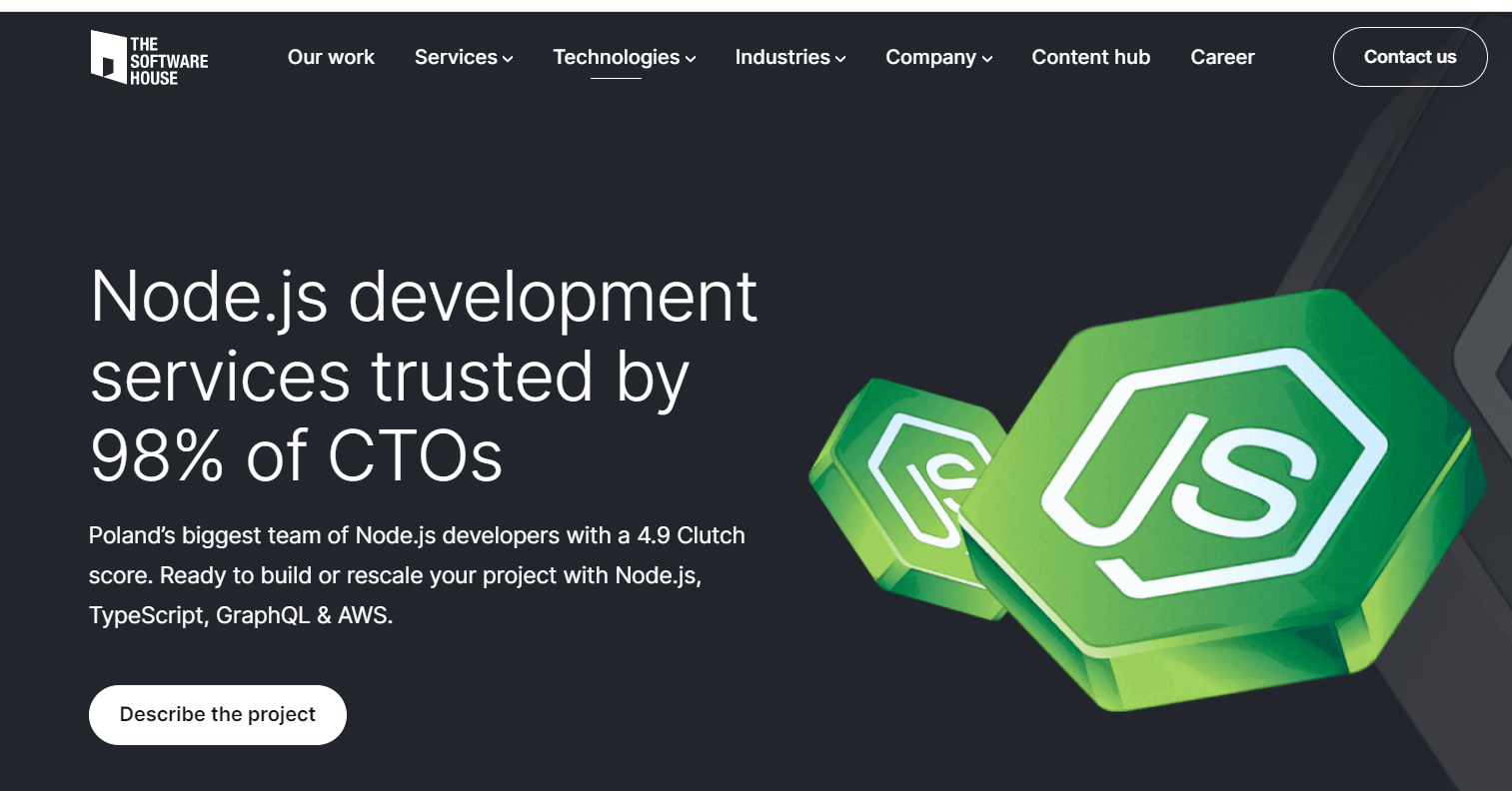
Task: Go to Content hub
Action: click(1090, 57)
